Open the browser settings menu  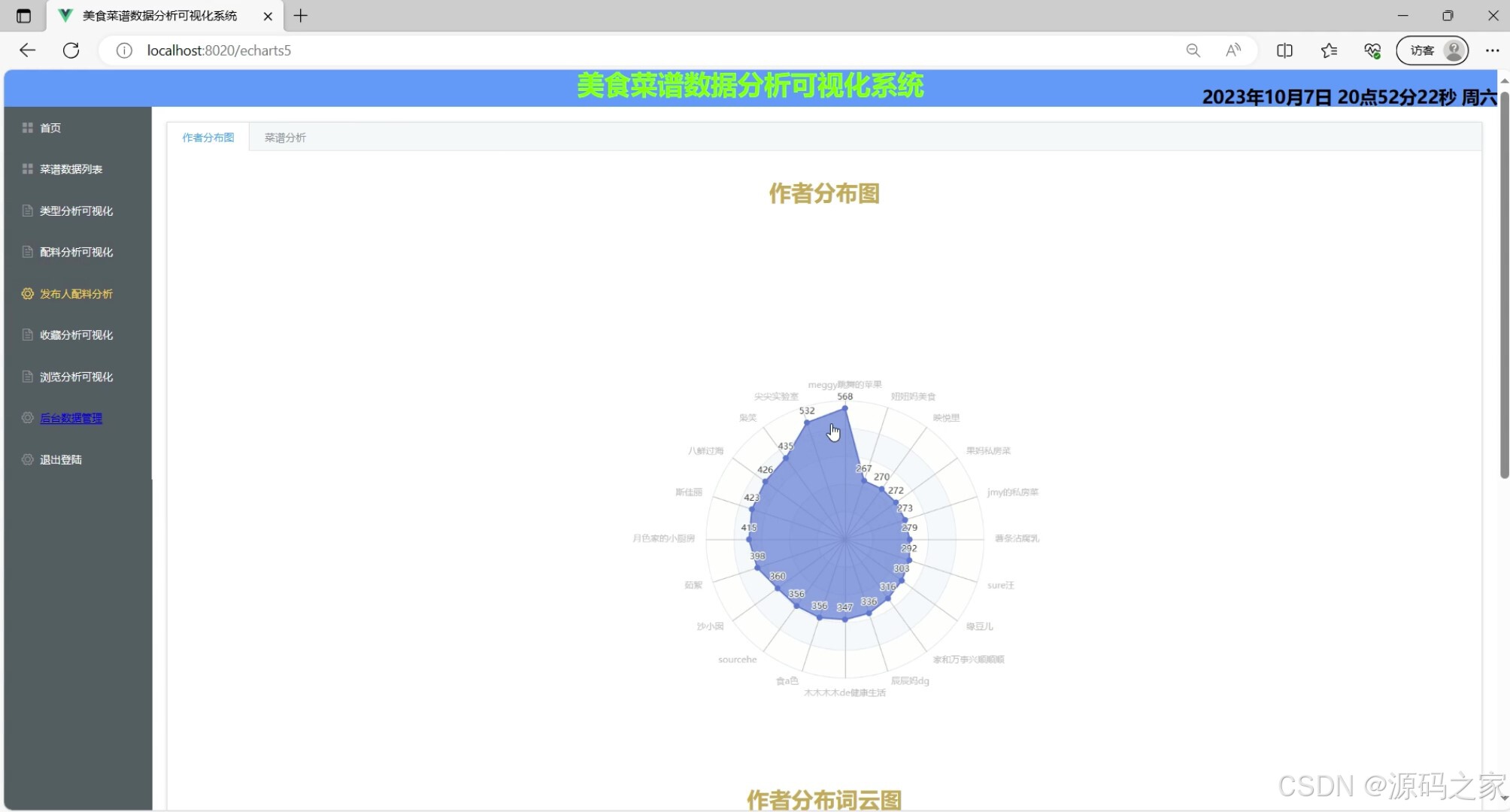tap(1493, 50)
